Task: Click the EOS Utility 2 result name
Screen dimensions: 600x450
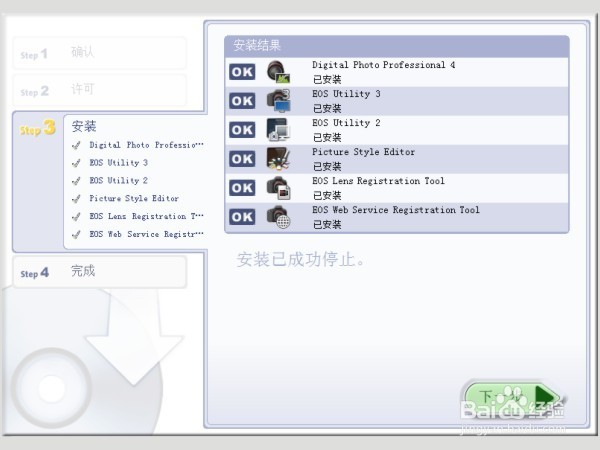Action: point(346,123)
